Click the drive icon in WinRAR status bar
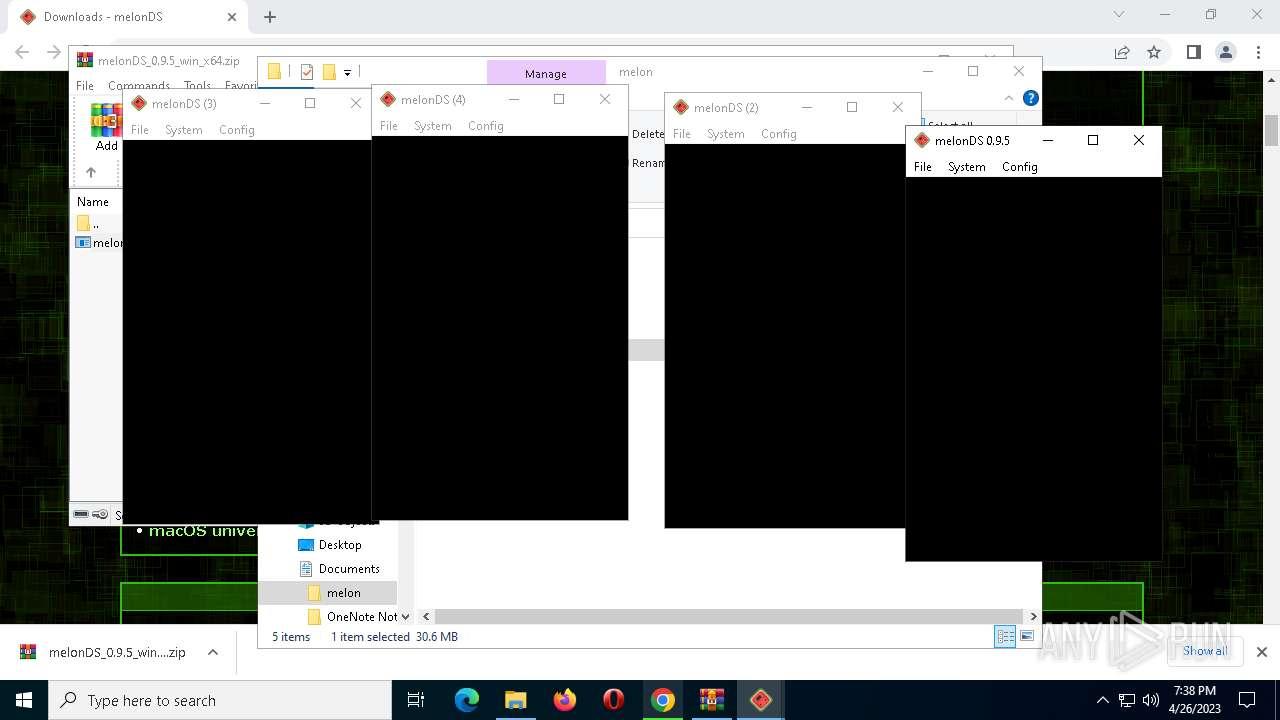This screenshot has width=1280, height=720. click(x=82, y=515)
